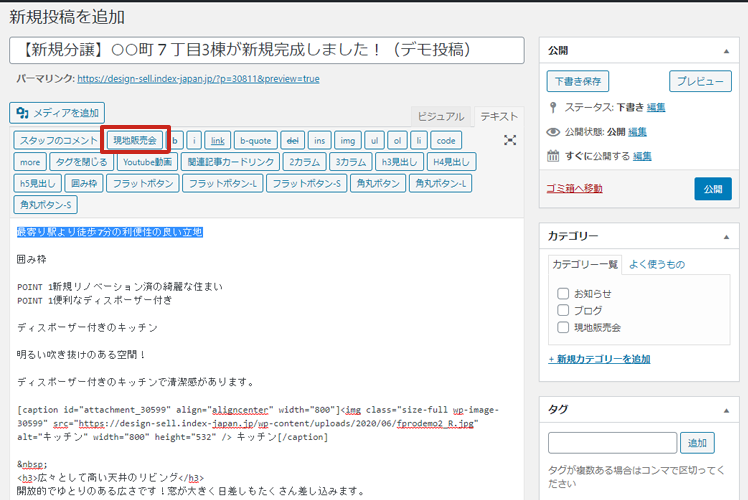Screen dimensions: 748x500
Task: Insert a link with the link quicktag
Action: (218, 141)
